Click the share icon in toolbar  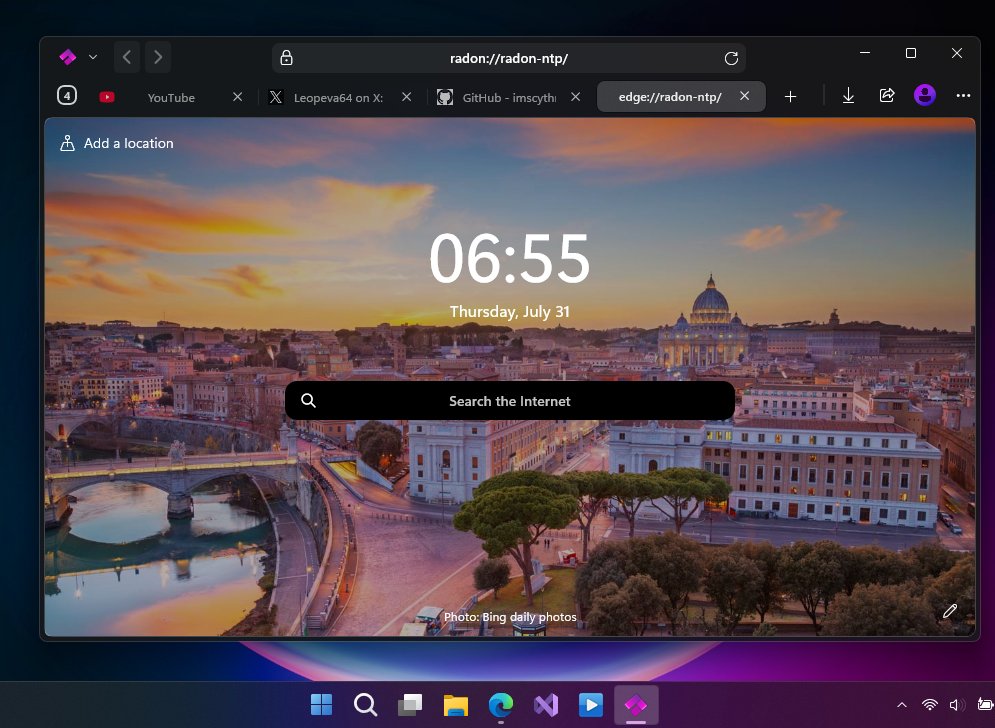(886, 95)
